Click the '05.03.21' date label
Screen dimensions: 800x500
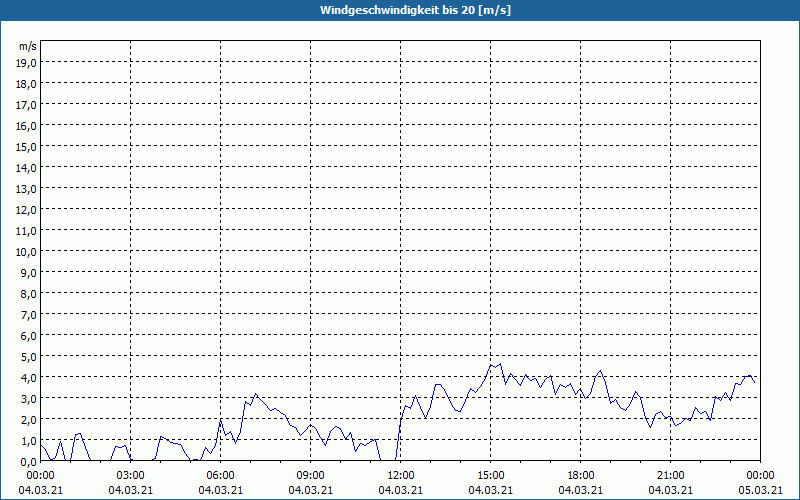[x=760, y=490]
